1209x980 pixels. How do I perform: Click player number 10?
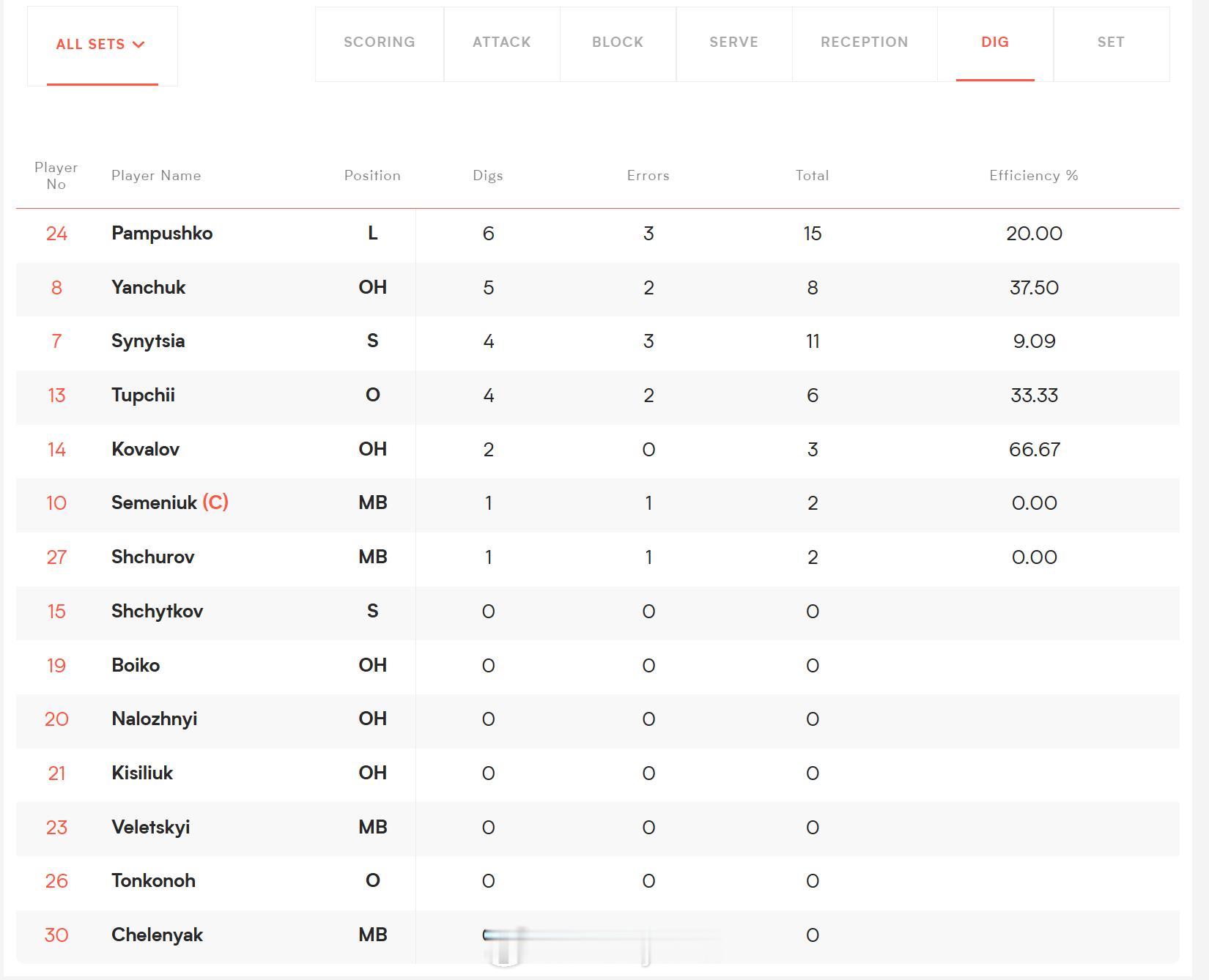56,503
